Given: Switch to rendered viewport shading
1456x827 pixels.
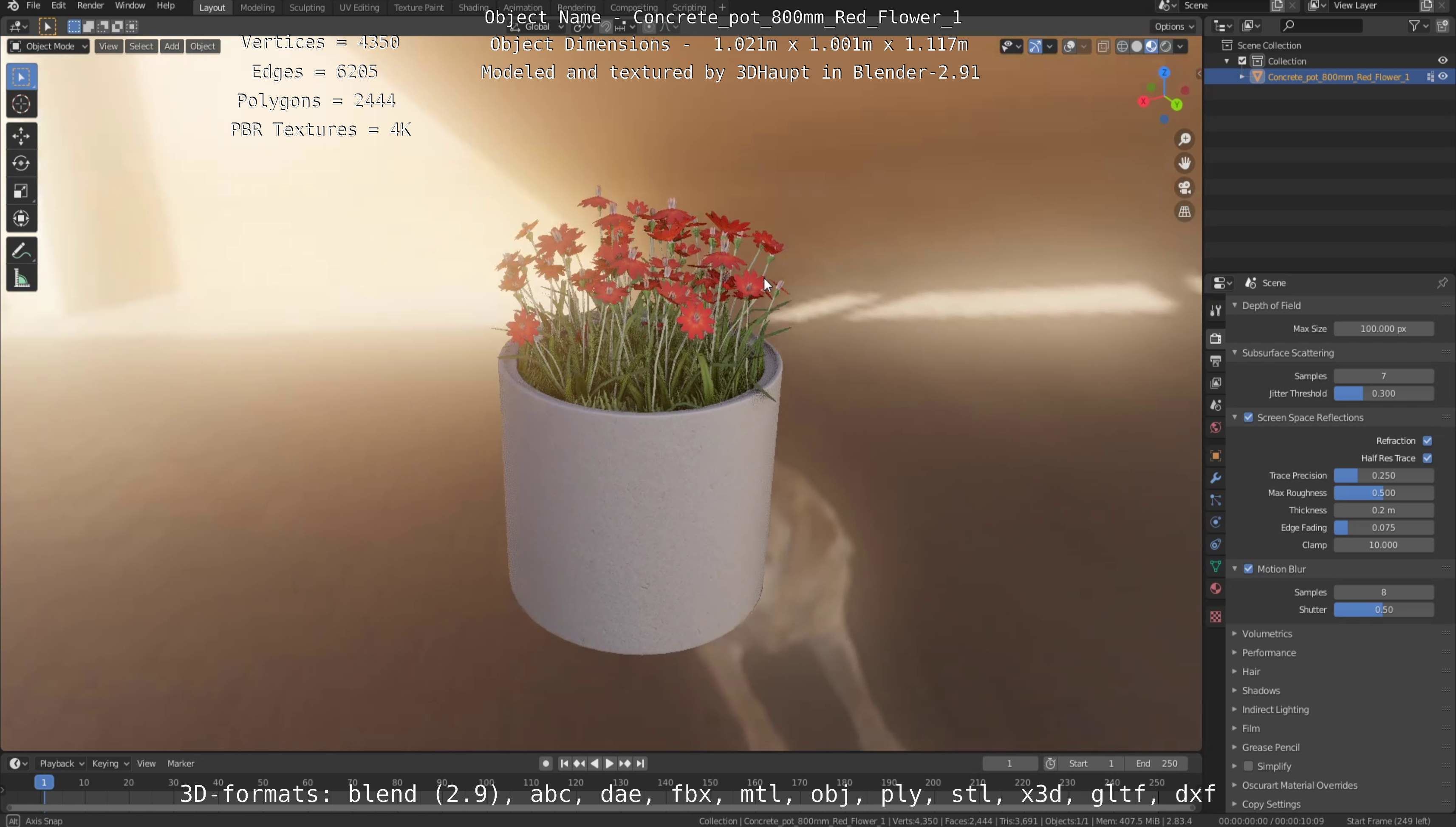Looking at the screenshot, I should click(x=1166, y=47).
